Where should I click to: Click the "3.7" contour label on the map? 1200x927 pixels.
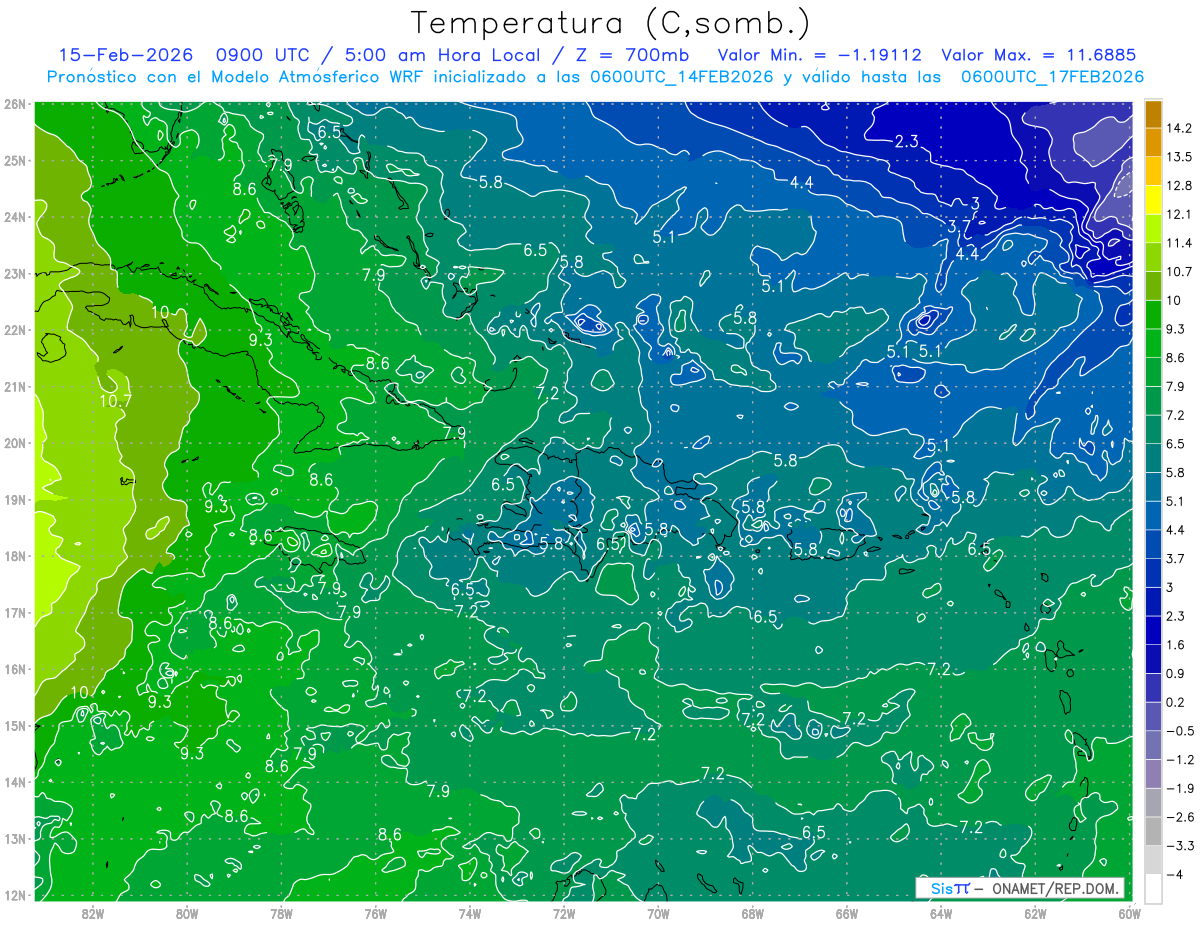click(961, 228)
